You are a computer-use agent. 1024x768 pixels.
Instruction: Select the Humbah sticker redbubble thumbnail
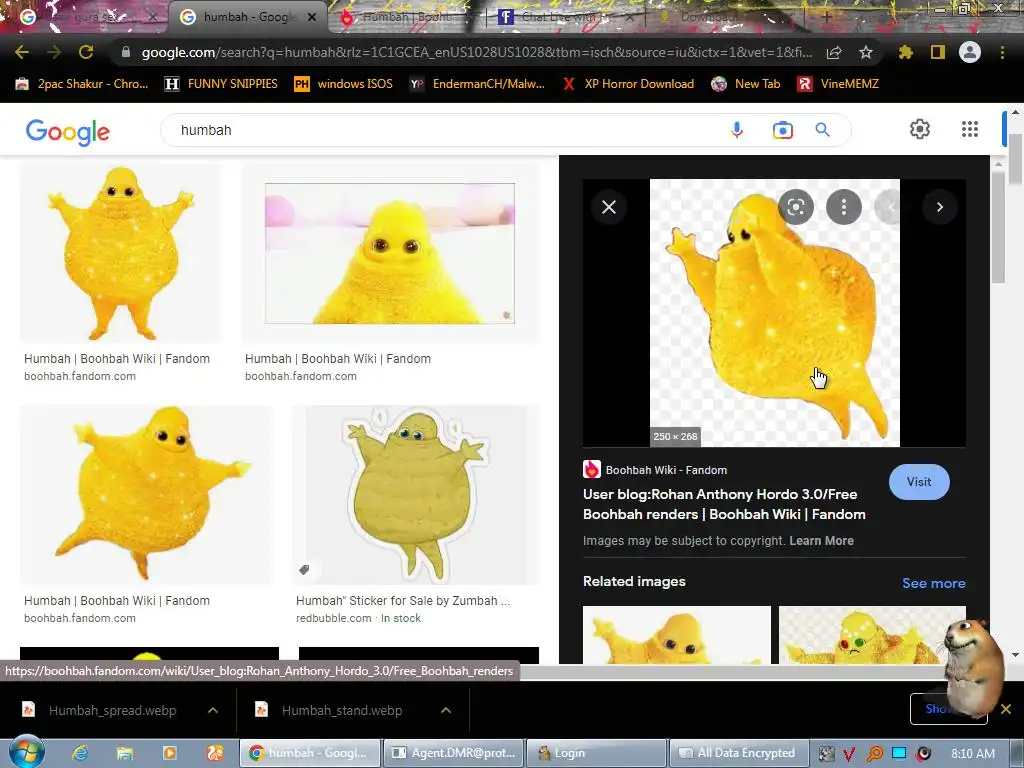pyautogui.click(x=416, y=494)
